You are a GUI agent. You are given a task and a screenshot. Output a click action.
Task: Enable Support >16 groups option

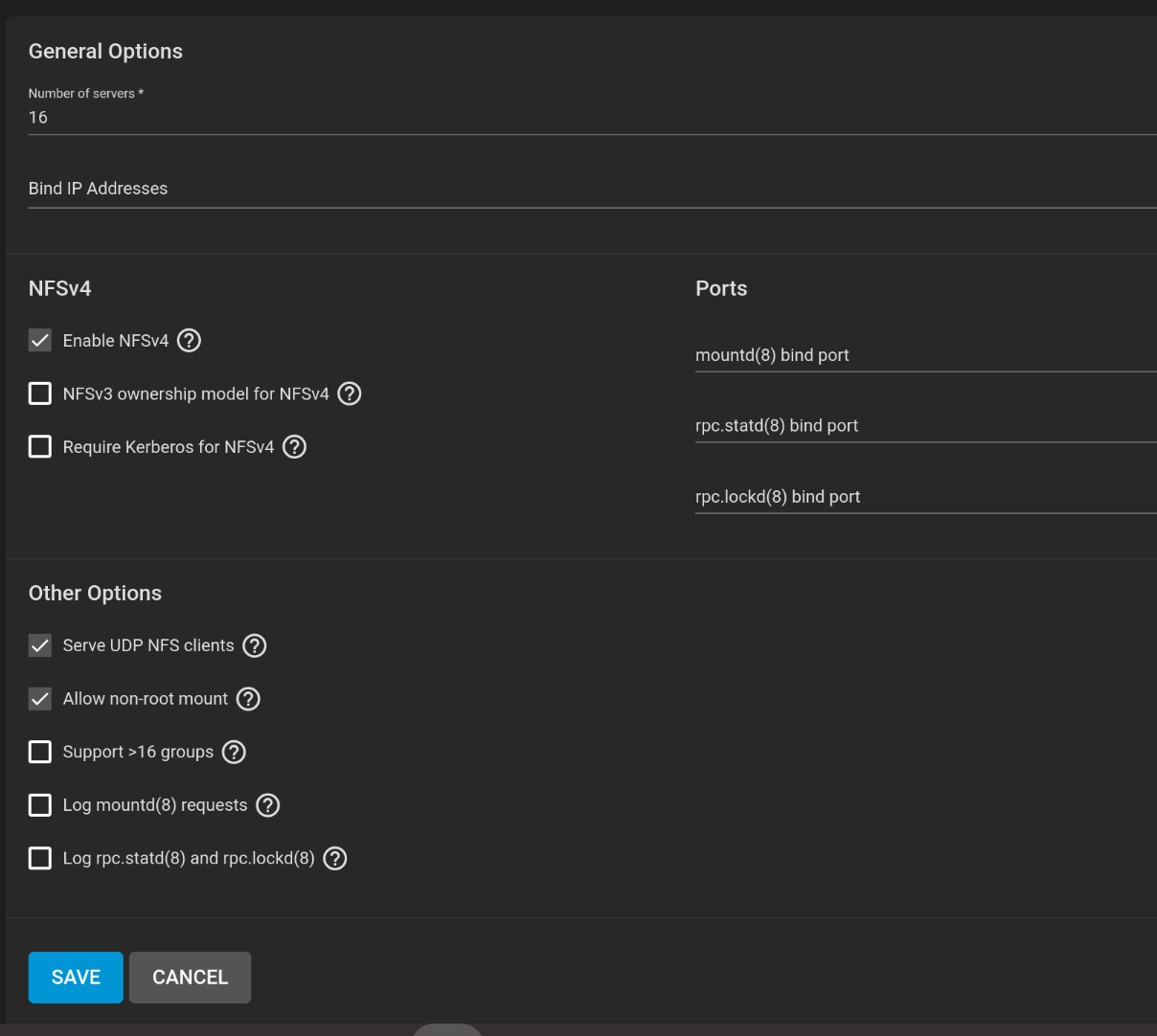[40, 753]
